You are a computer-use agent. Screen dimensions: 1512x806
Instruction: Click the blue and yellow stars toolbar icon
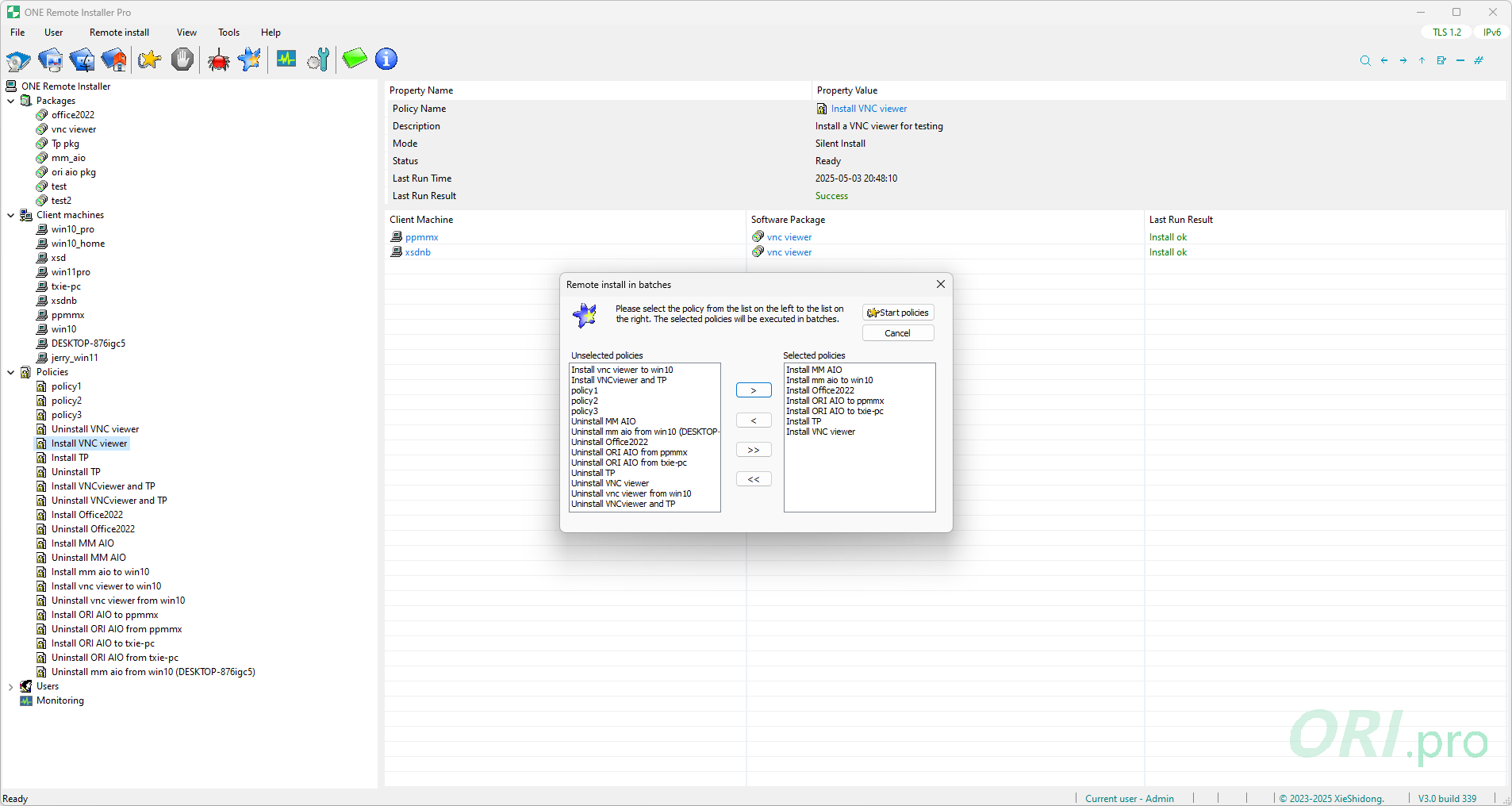pyautogui.click(x=250, y=59)
